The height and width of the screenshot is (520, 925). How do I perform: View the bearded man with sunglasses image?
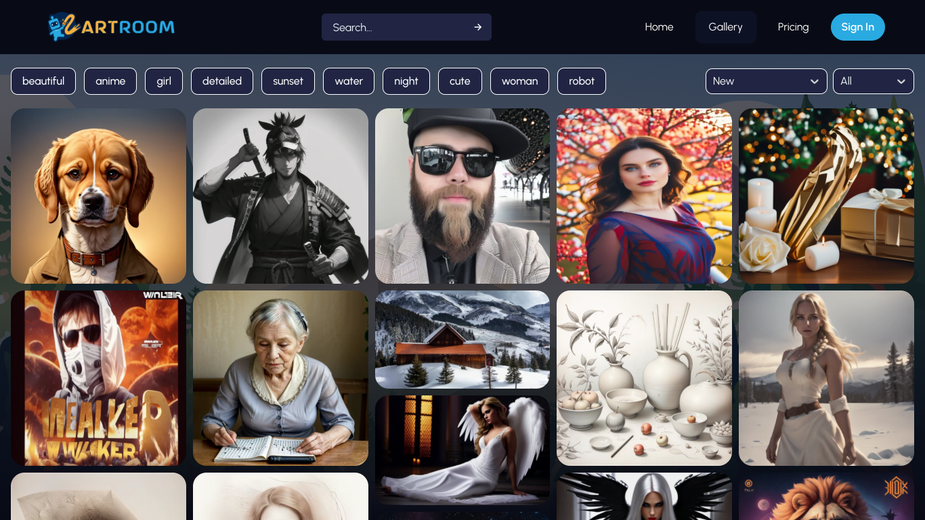point(462,196)
